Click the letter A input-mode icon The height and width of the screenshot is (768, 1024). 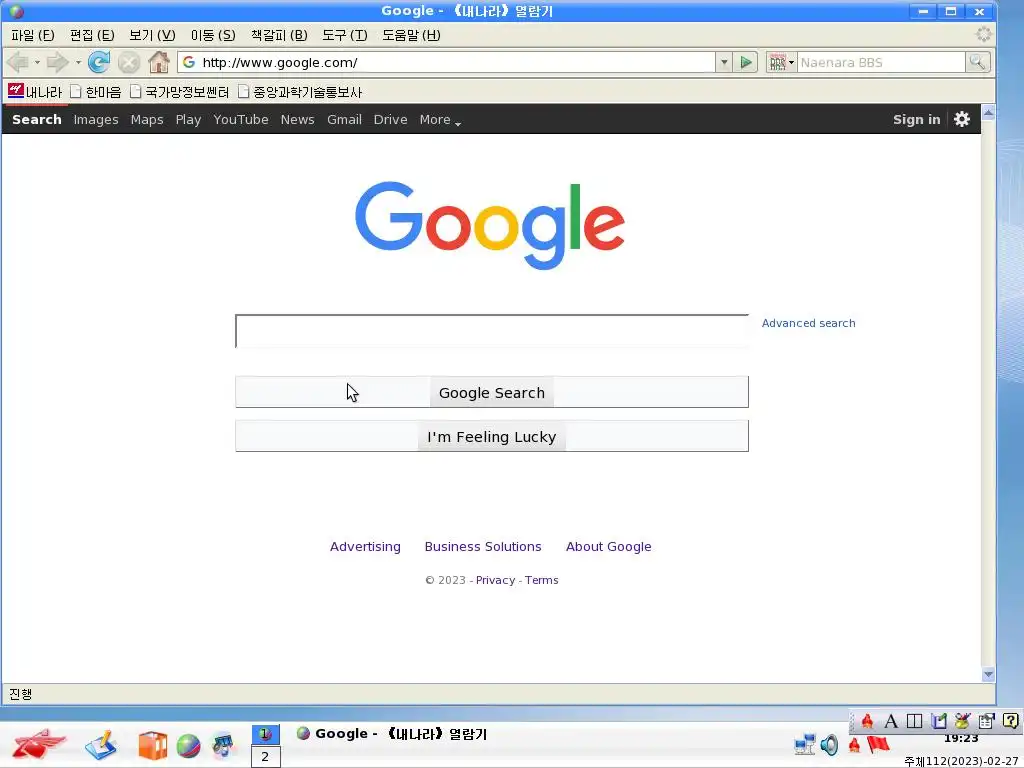[891, 721]
